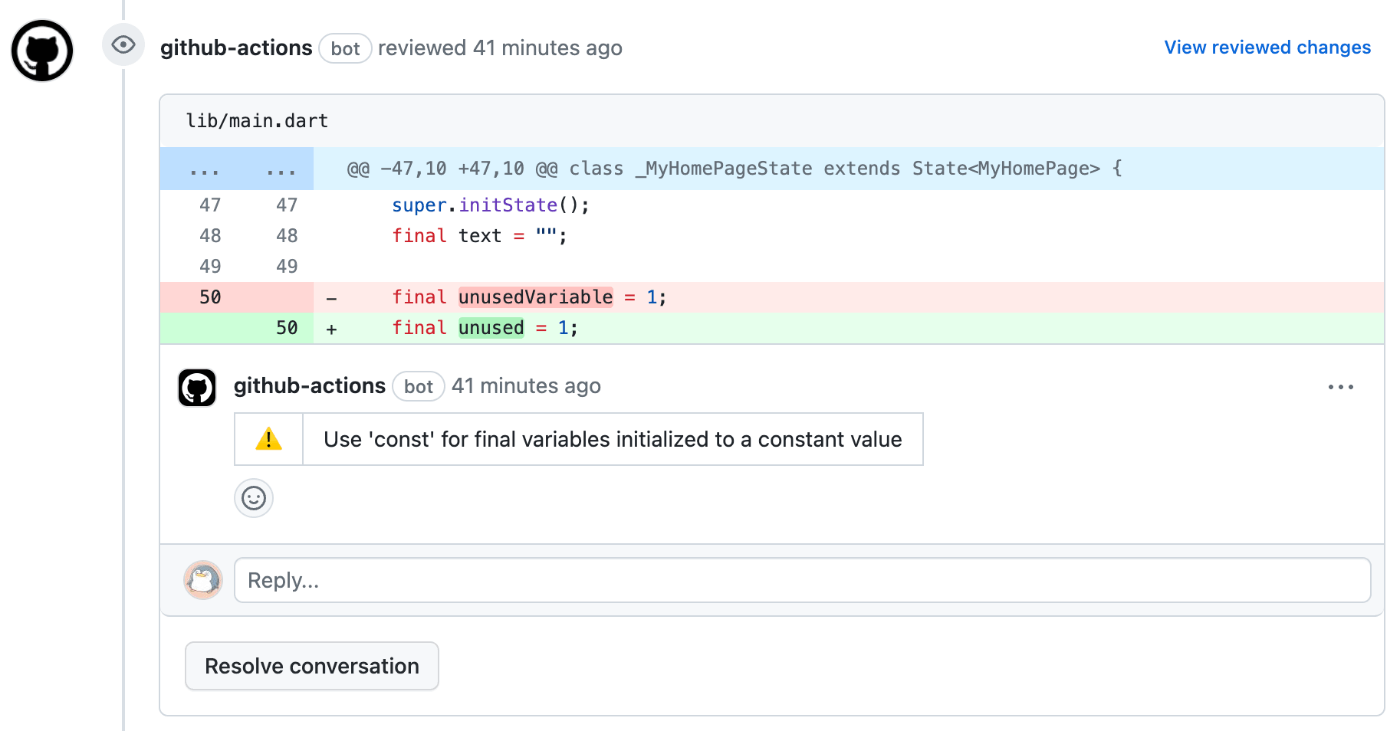Click the removed line number 50
The image size is (1400, 731).
[210, 297]
